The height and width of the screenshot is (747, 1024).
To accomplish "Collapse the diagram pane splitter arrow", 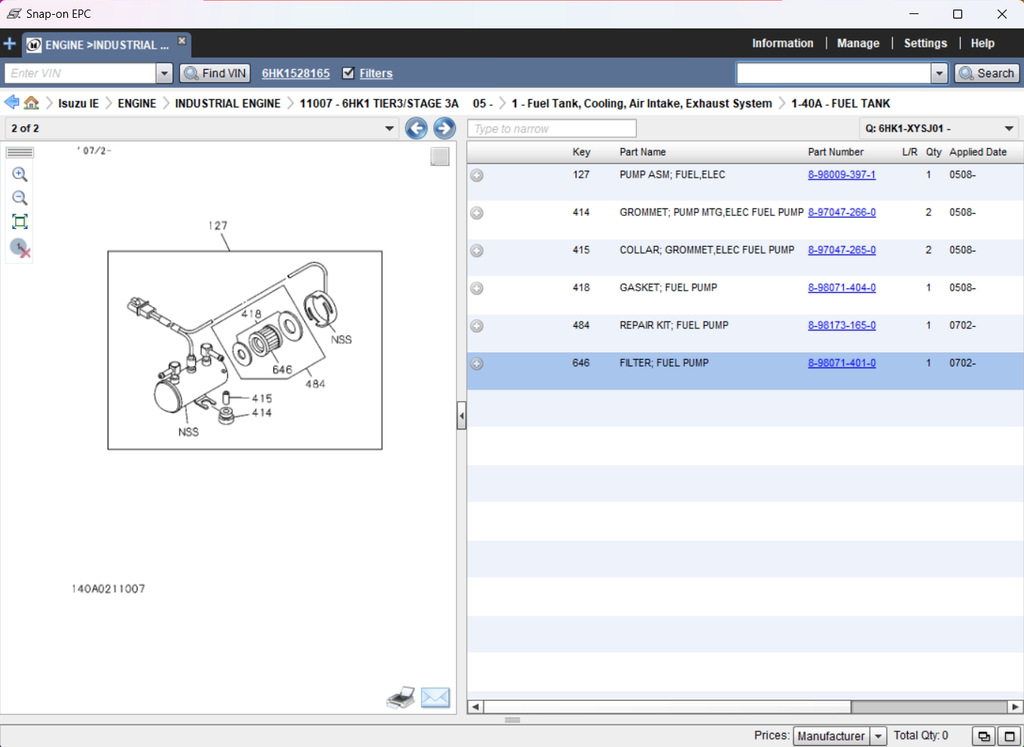I will tap(461, 415).
